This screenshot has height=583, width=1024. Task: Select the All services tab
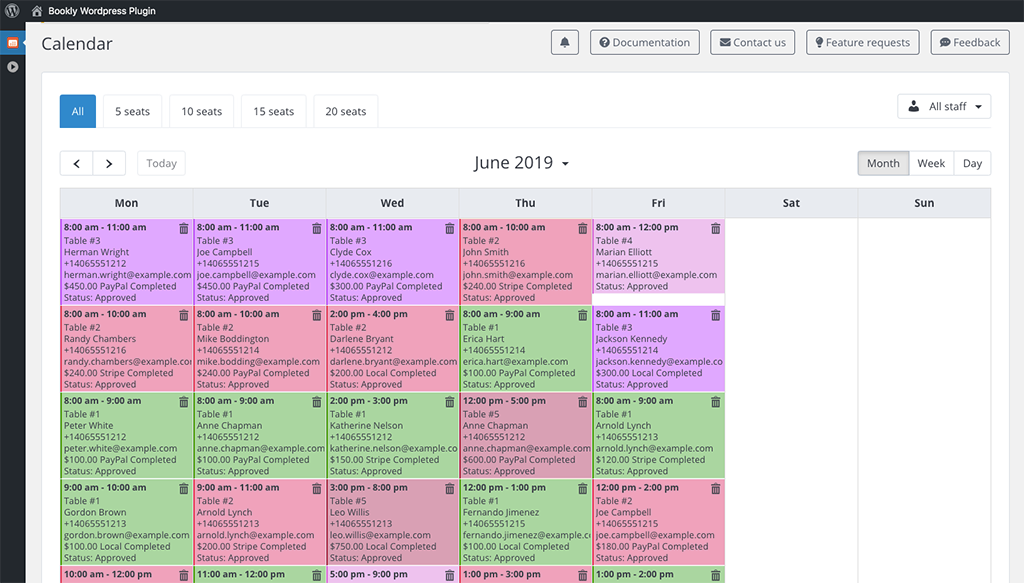click(x=78, y=111)
